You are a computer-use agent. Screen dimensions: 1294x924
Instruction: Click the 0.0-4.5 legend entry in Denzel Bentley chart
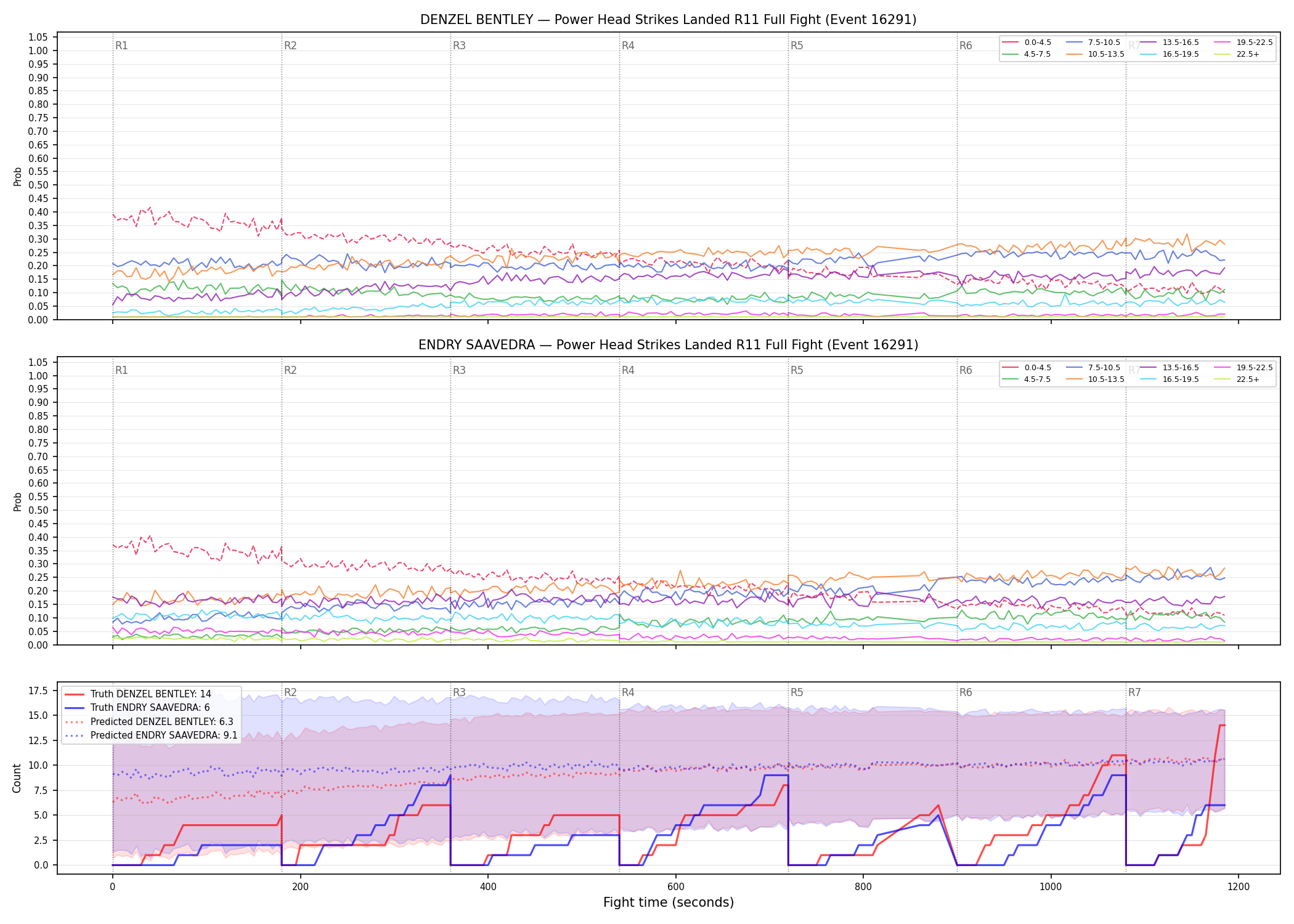pos(1027,43)
